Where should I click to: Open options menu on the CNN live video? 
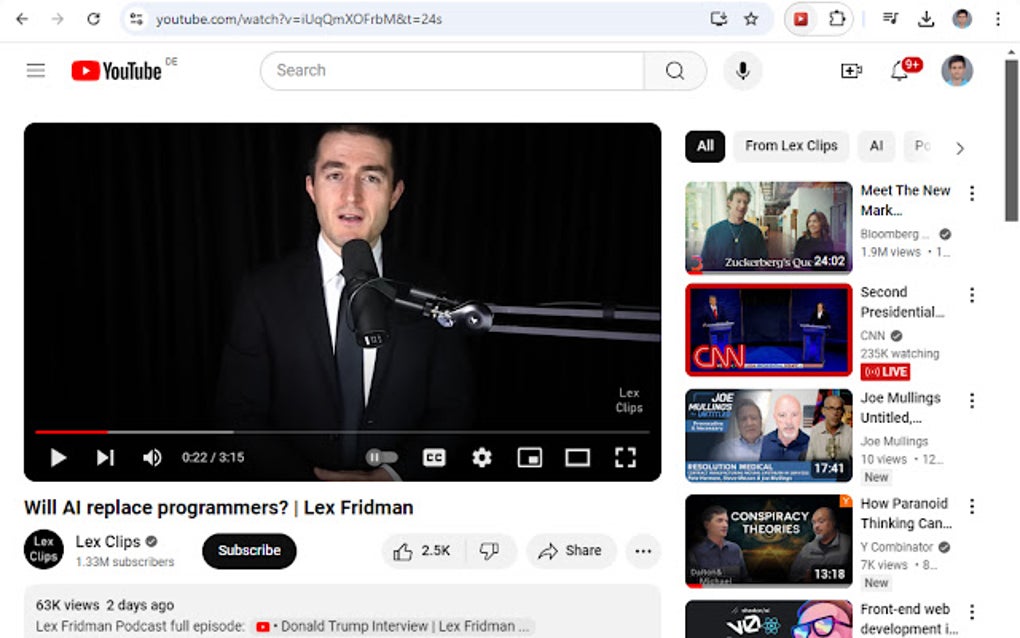coord(971,294)
